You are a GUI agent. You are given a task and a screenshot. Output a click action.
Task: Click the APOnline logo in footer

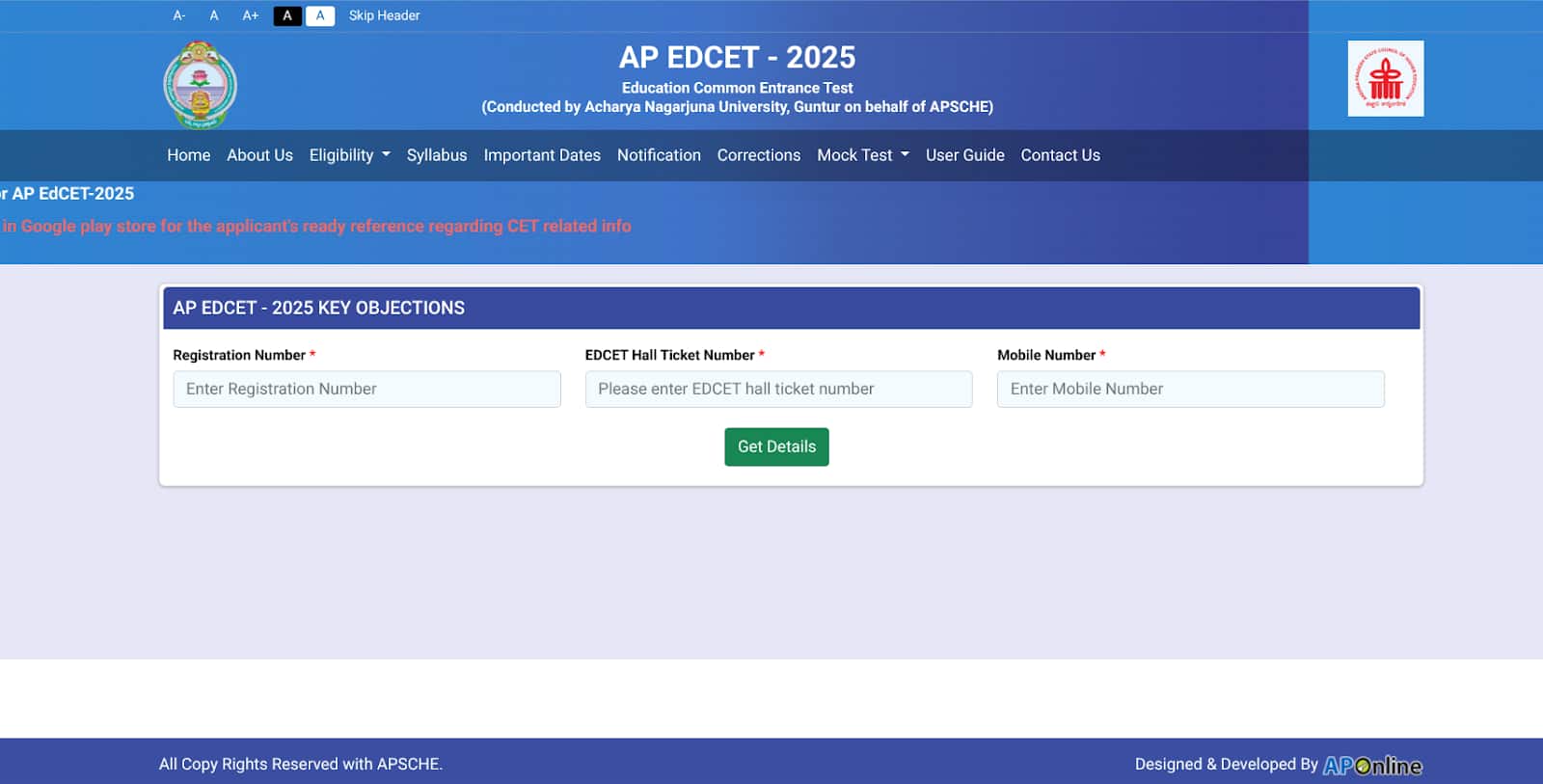[x=1372, y=765]
